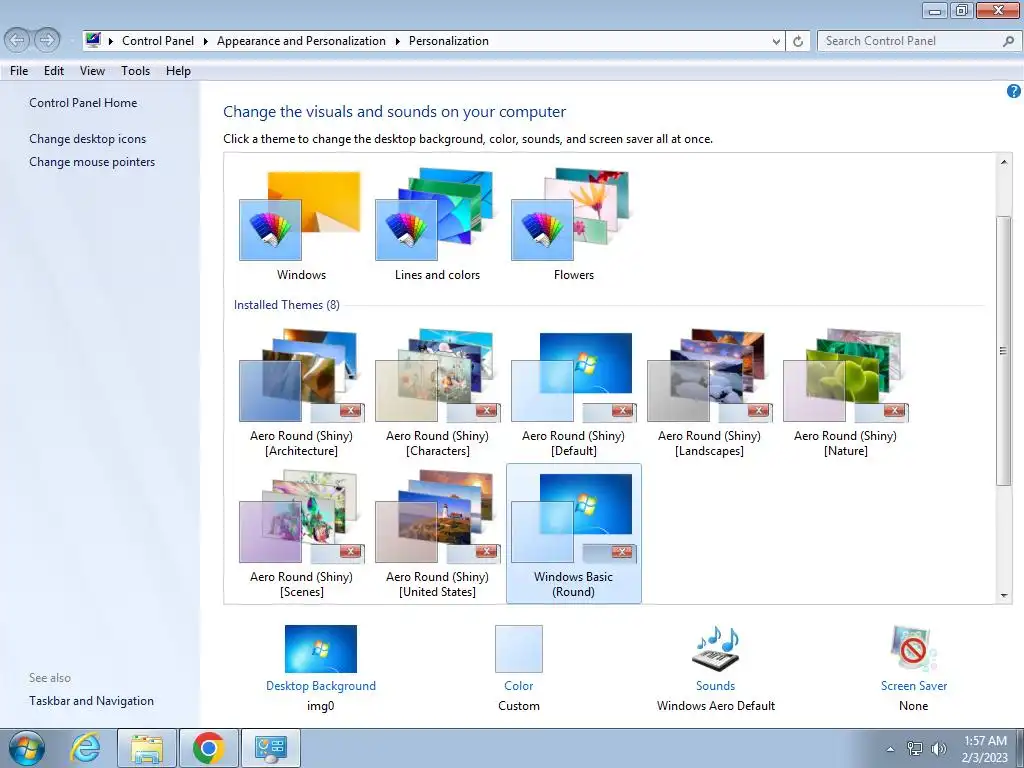Expand the address bar history dropdown

(x=776, y=41)
